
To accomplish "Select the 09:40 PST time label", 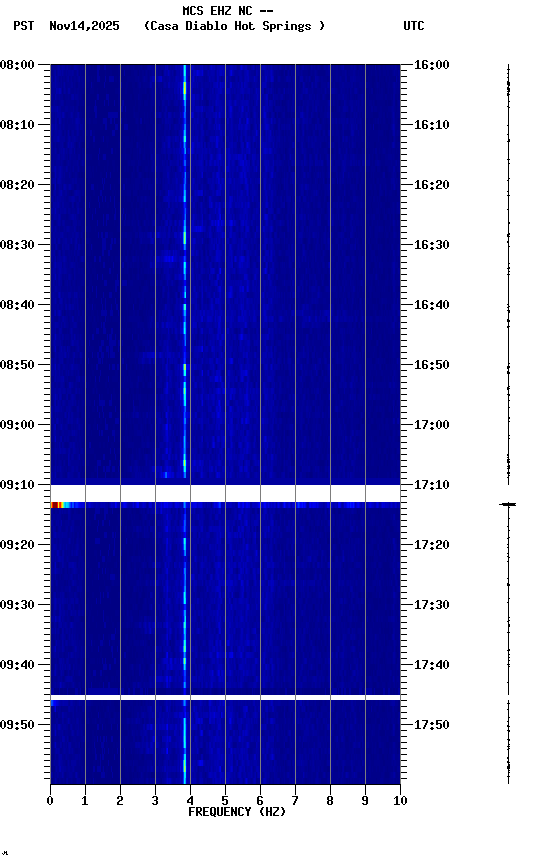I will [17, 665].
